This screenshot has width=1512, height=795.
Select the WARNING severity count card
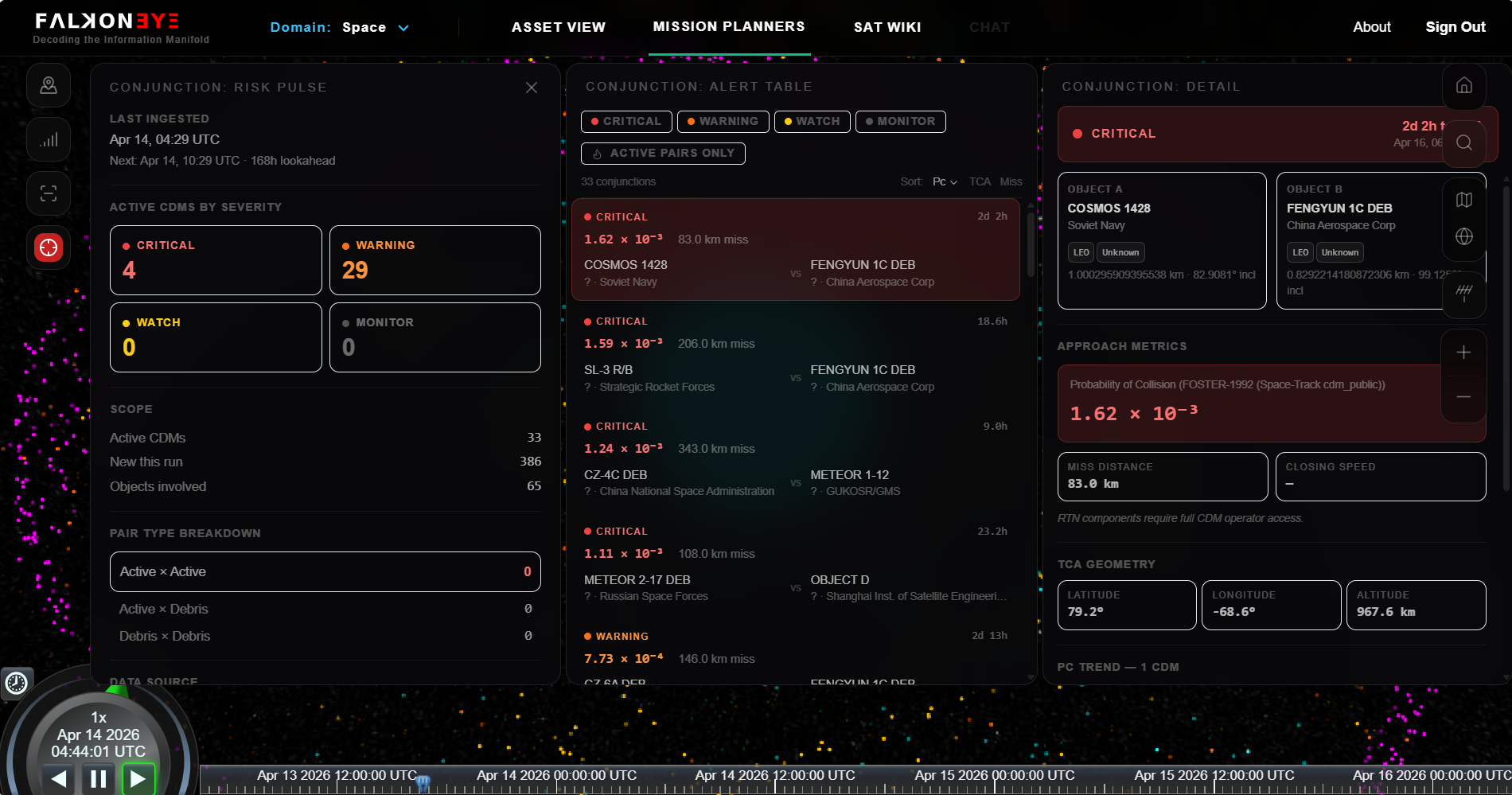pyautogui.click(x=435, y=260)
